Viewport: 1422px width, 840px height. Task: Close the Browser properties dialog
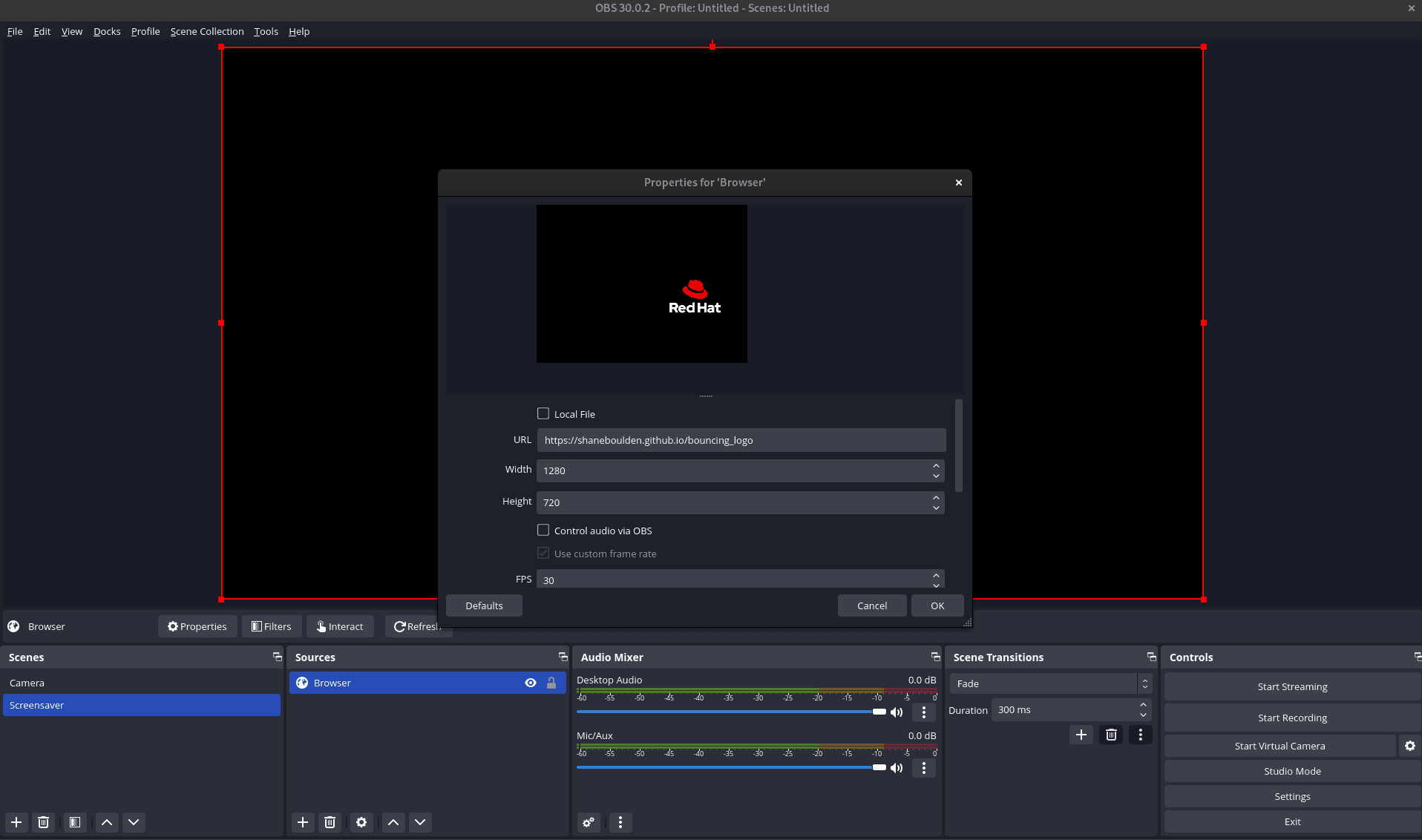point(959,183)
